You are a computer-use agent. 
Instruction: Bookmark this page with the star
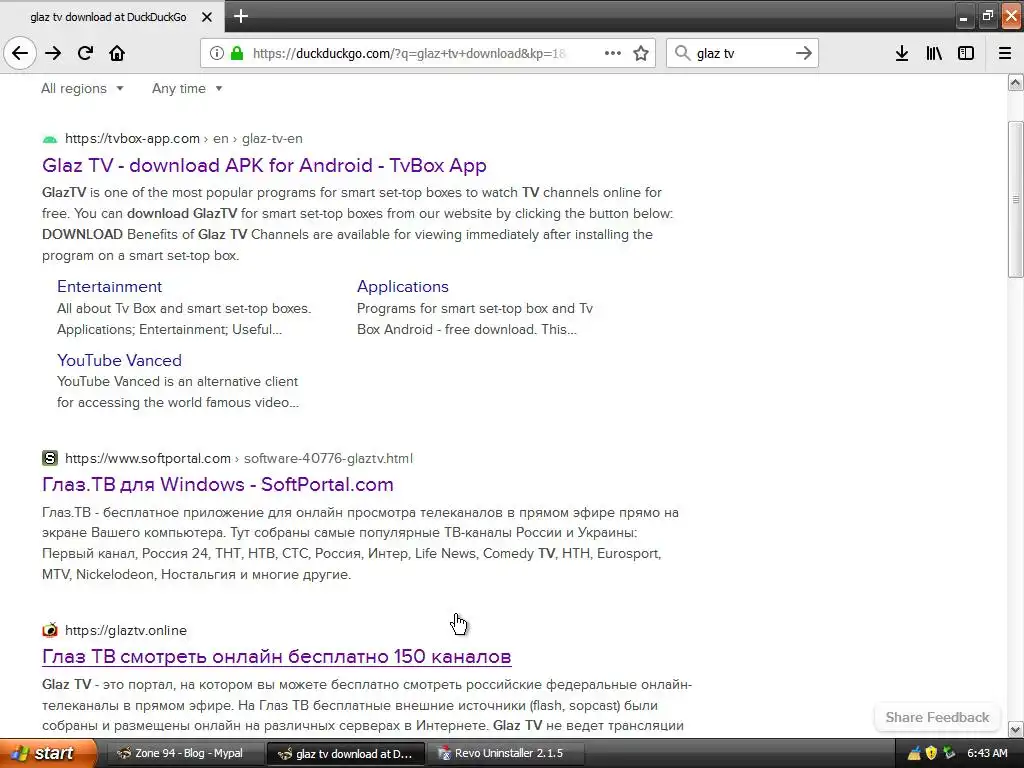click(641, 53)
